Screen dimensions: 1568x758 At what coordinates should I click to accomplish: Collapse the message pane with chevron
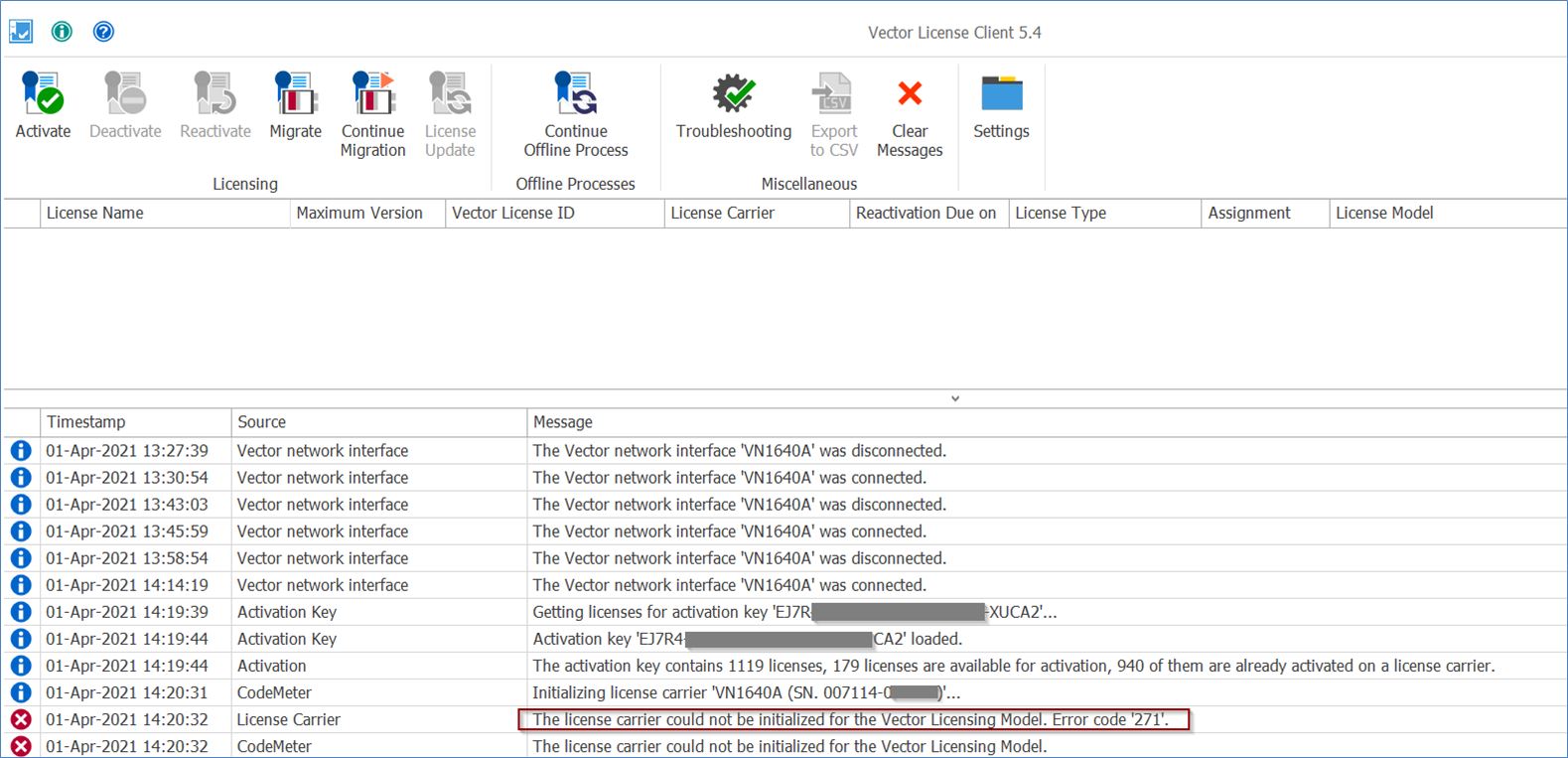(955, 398)
